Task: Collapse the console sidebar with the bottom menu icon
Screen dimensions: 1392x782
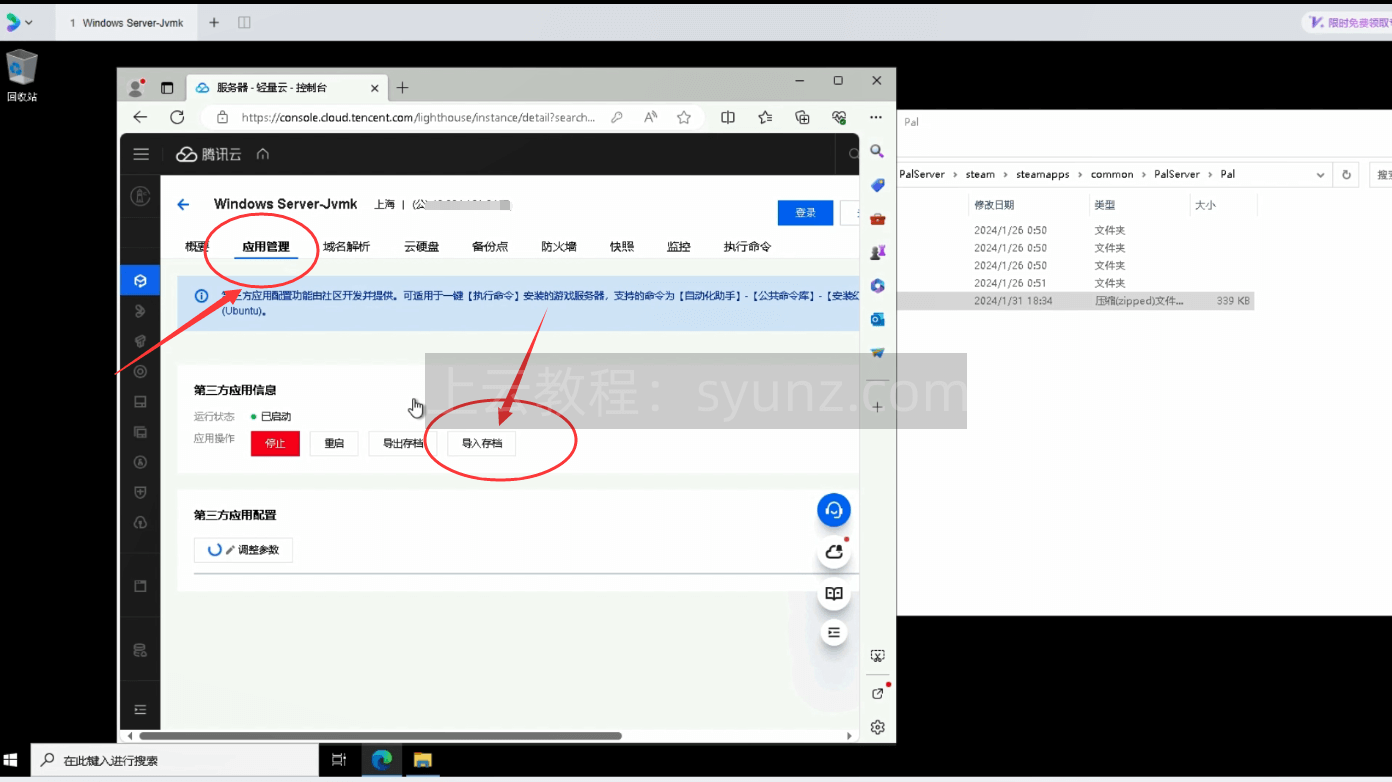Action: click(140, 709)
